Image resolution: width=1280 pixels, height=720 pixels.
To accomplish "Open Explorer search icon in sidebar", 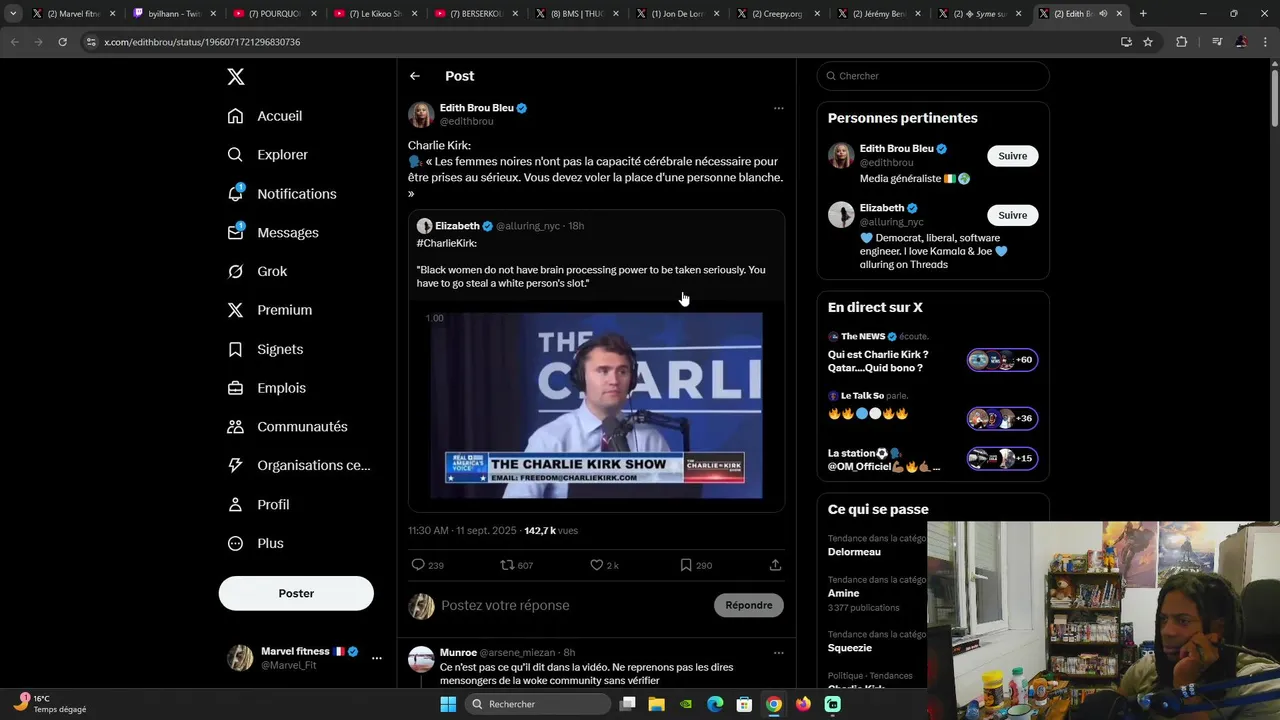I will click(235, 155).
